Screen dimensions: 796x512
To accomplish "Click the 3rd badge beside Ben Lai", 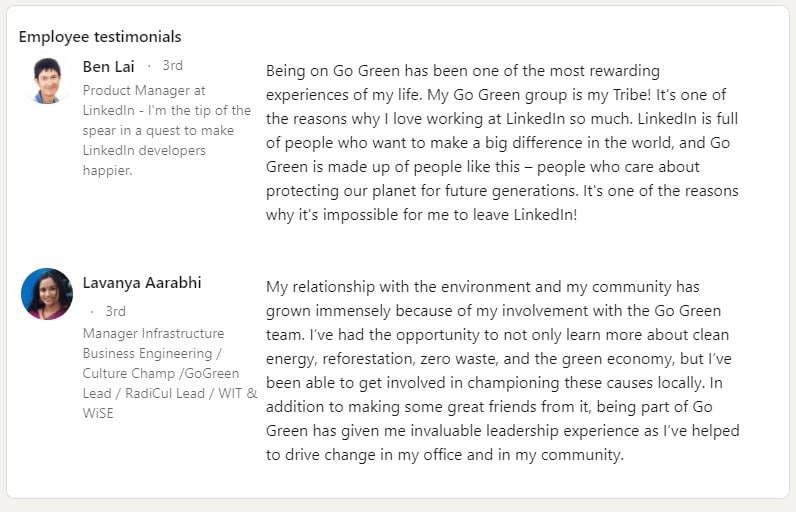I will click(x=172, y=66).
